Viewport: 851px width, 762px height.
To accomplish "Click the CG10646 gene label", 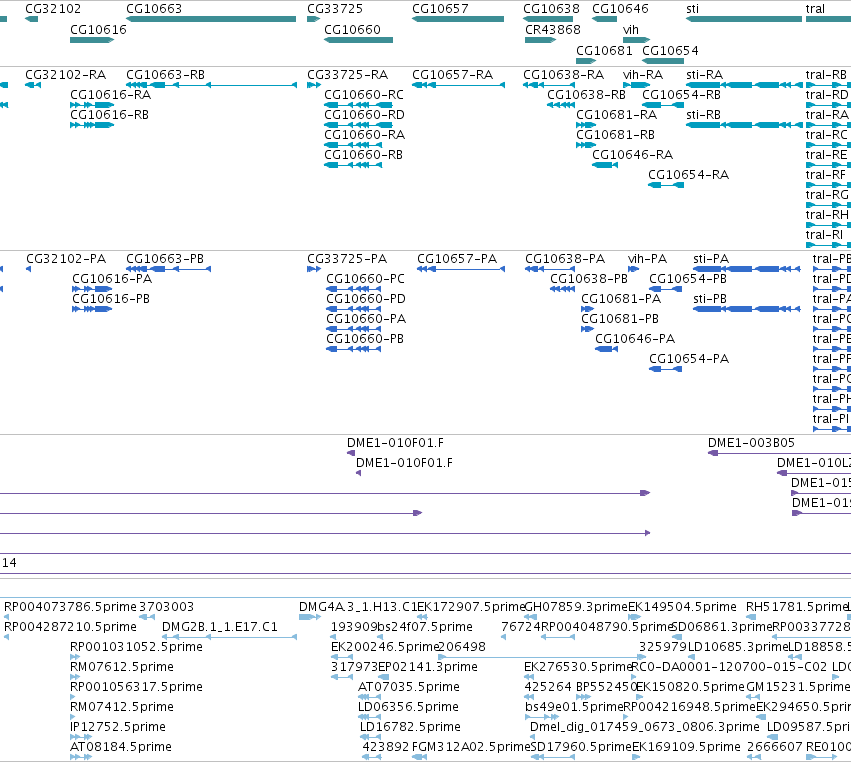I will (620, 9).
